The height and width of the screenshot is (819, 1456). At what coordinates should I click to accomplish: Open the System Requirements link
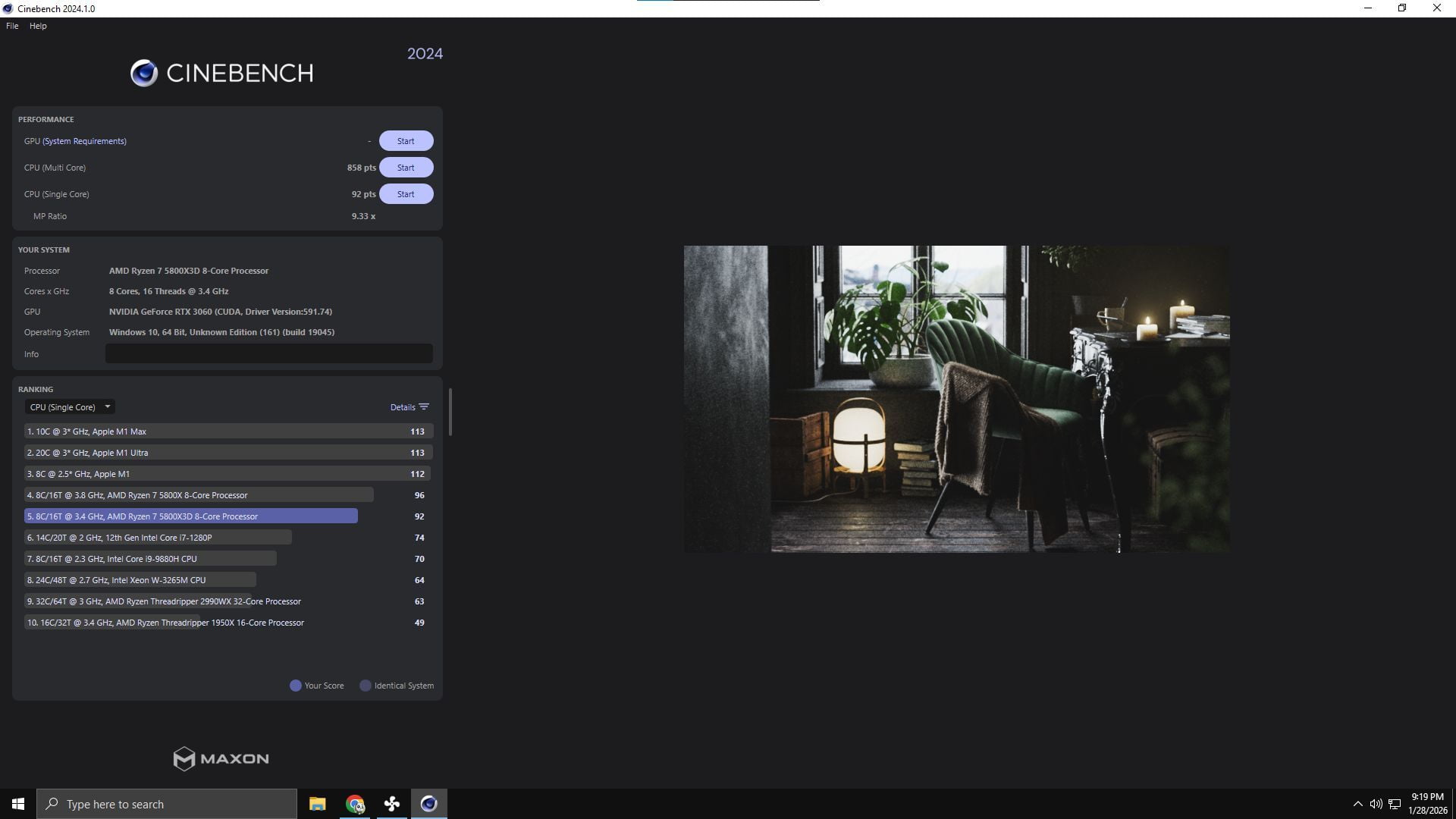84,141
